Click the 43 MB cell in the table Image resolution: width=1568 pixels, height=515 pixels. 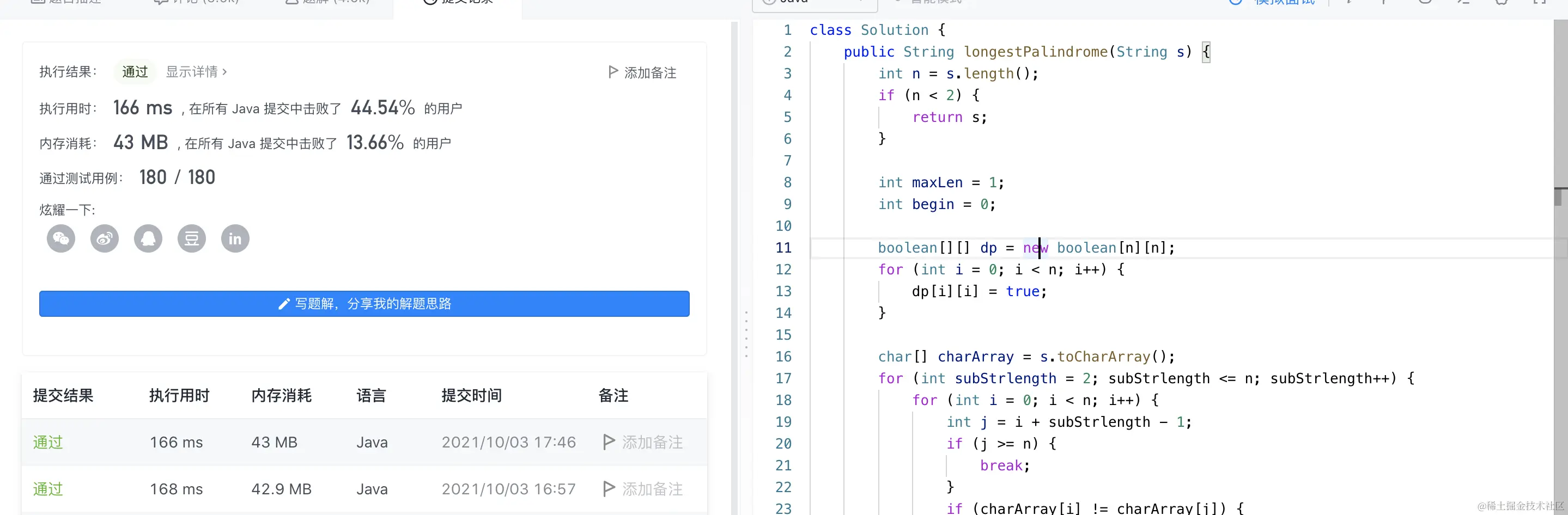coord(275,442)
